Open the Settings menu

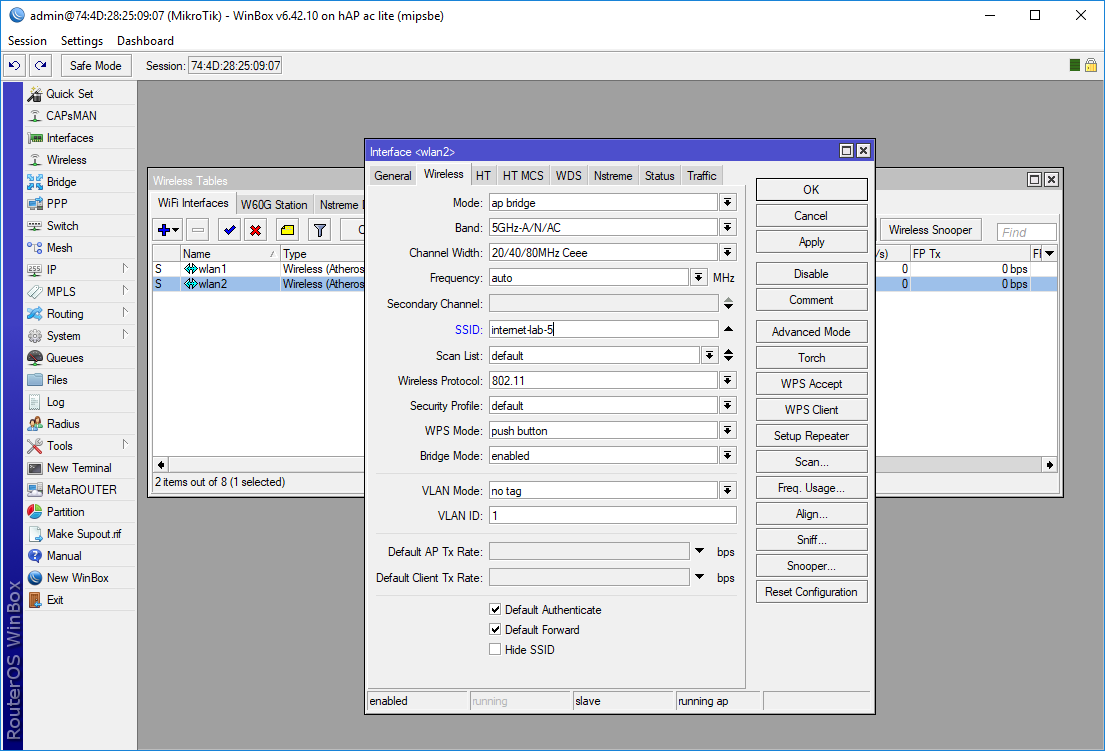82,41
